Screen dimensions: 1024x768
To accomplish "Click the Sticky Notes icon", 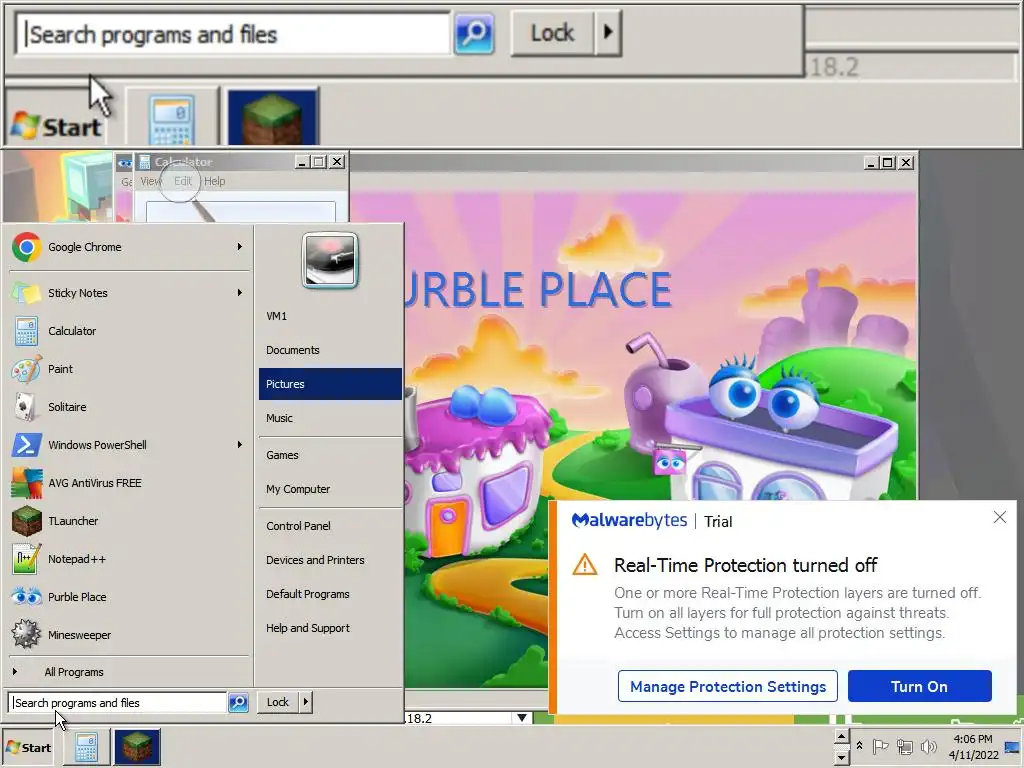I will (x=26, y=293).
